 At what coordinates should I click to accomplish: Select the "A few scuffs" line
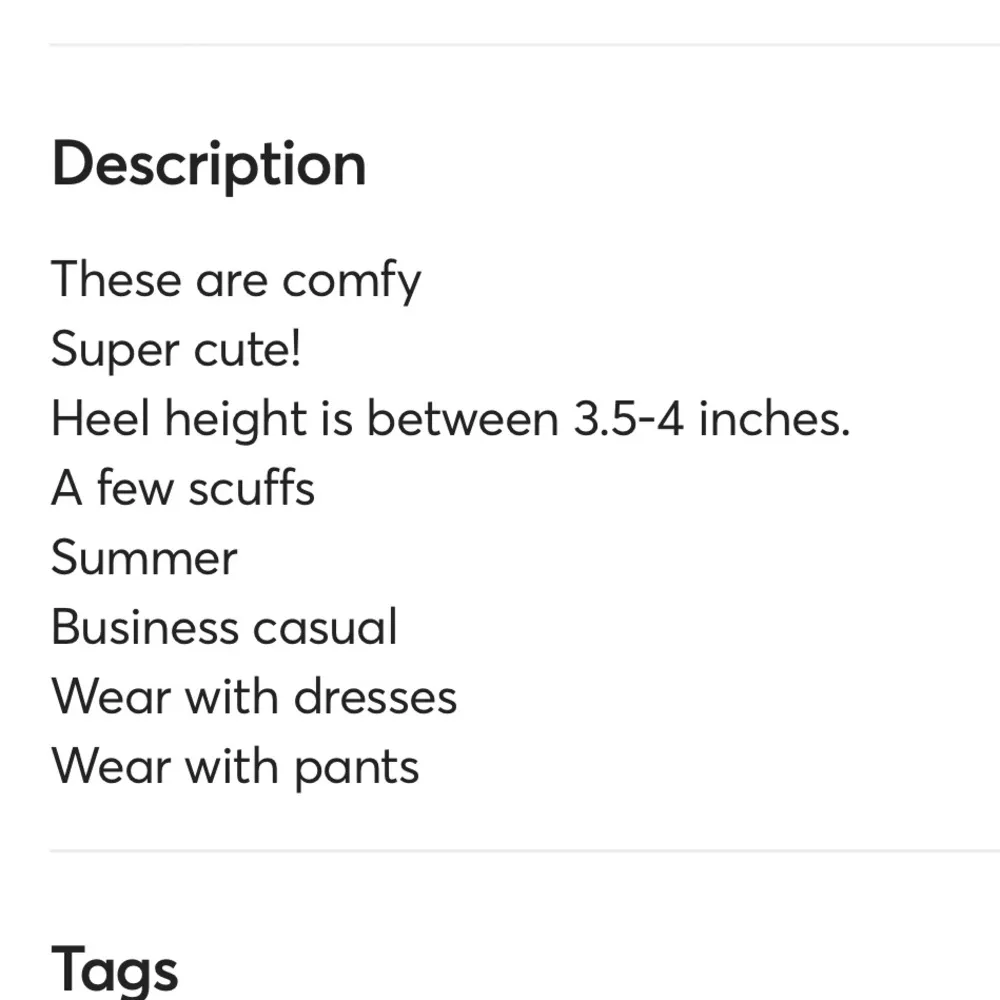tap(183, 489)
